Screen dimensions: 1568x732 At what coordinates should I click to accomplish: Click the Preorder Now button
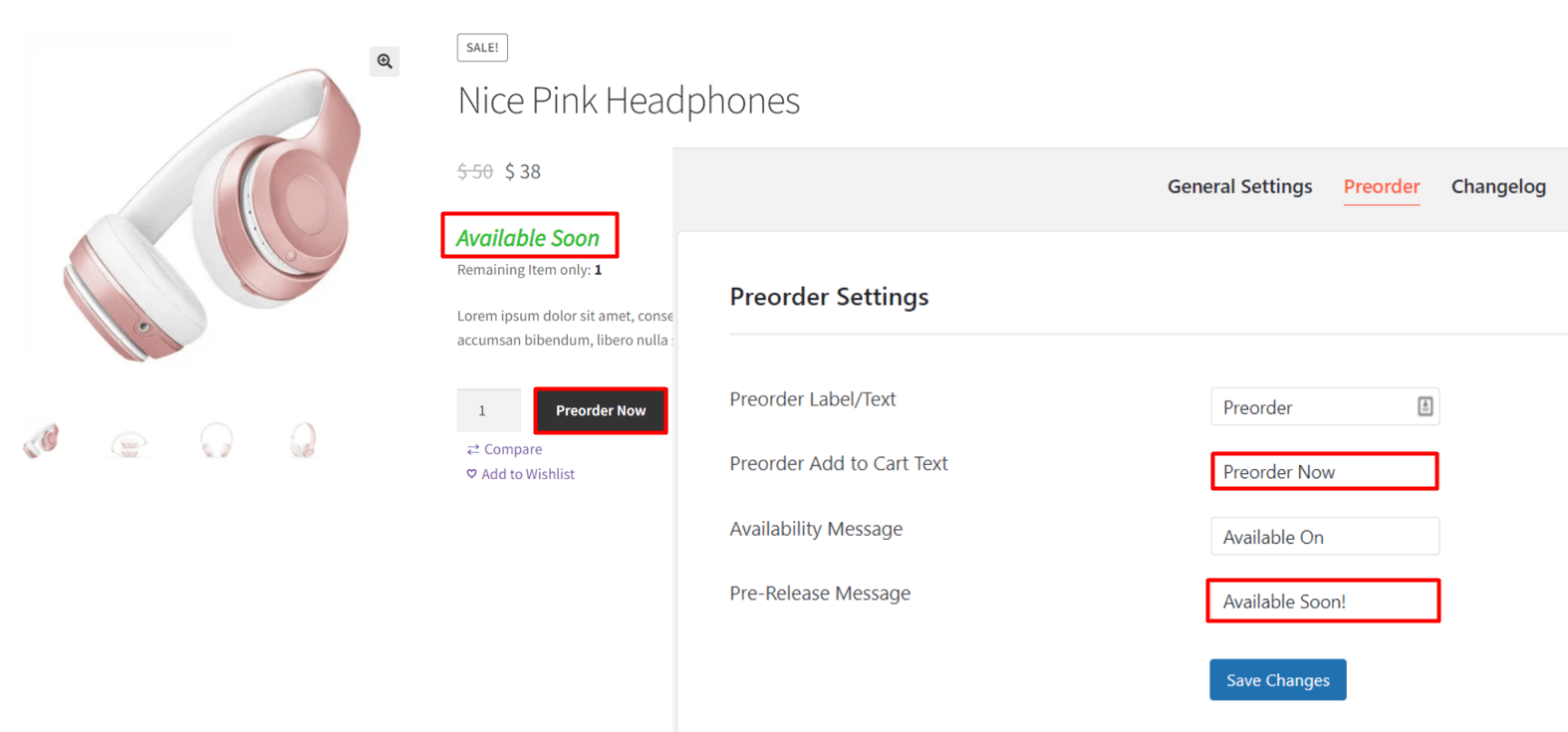pyautogui.click(x=600, y=410)
